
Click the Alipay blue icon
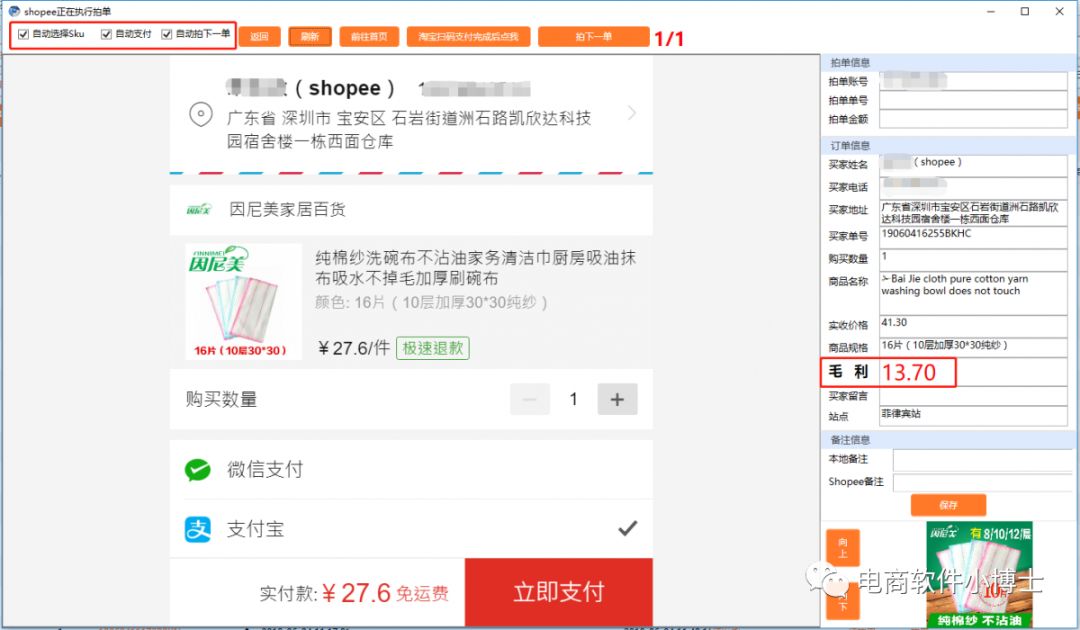(198, 529)
